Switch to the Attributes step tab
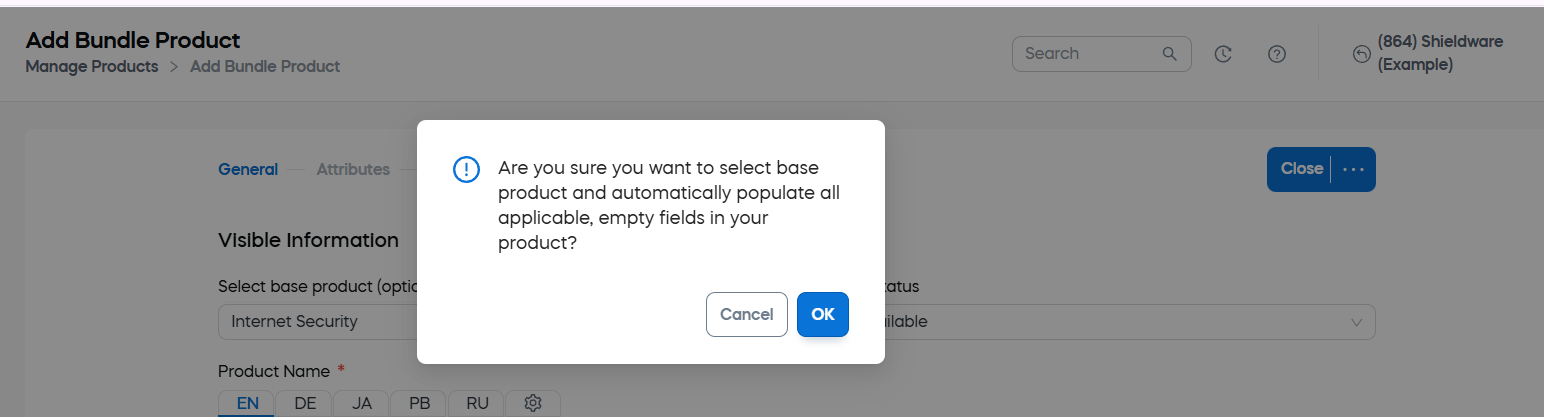 pos(353,169)
